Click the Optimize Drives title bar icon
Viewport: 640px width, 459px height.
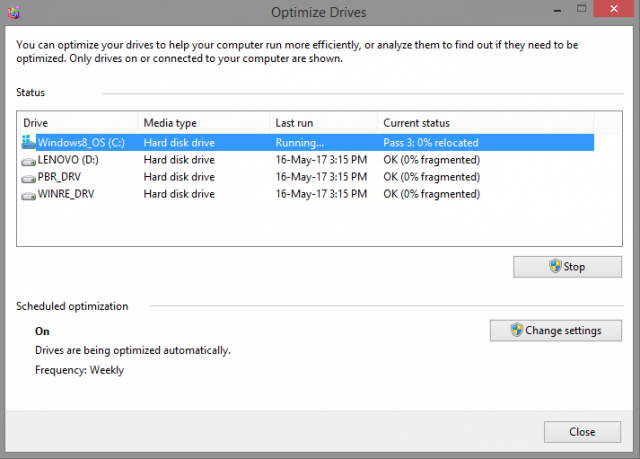(x=14, y=12)
